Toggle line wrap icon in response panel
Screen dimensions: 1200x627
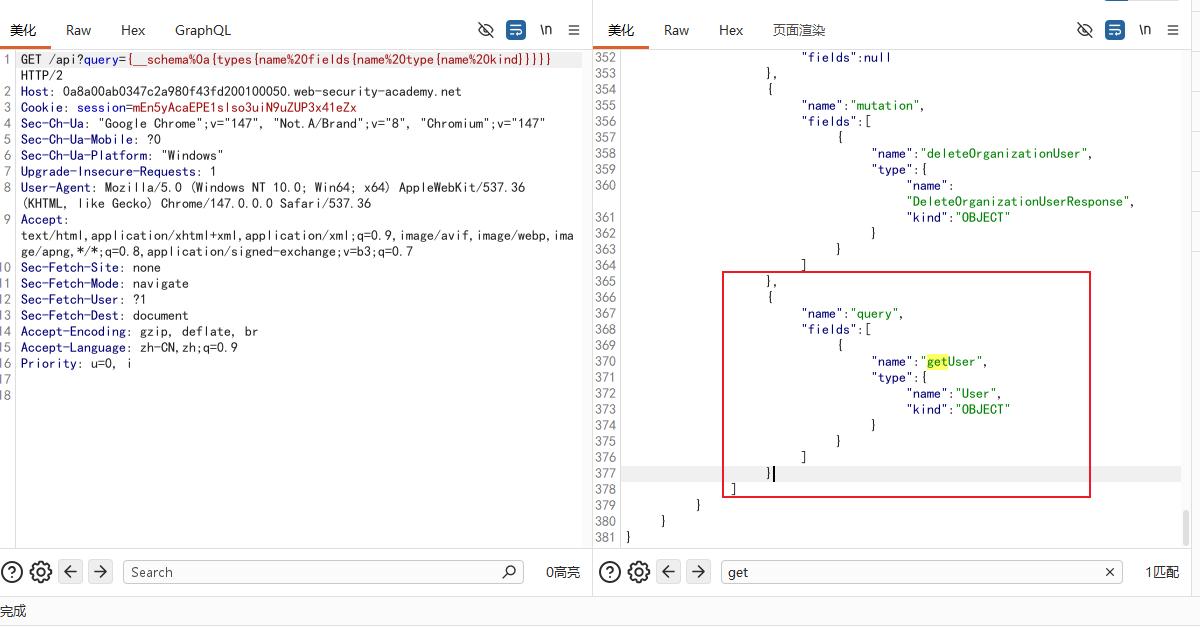pos(1115,30)
